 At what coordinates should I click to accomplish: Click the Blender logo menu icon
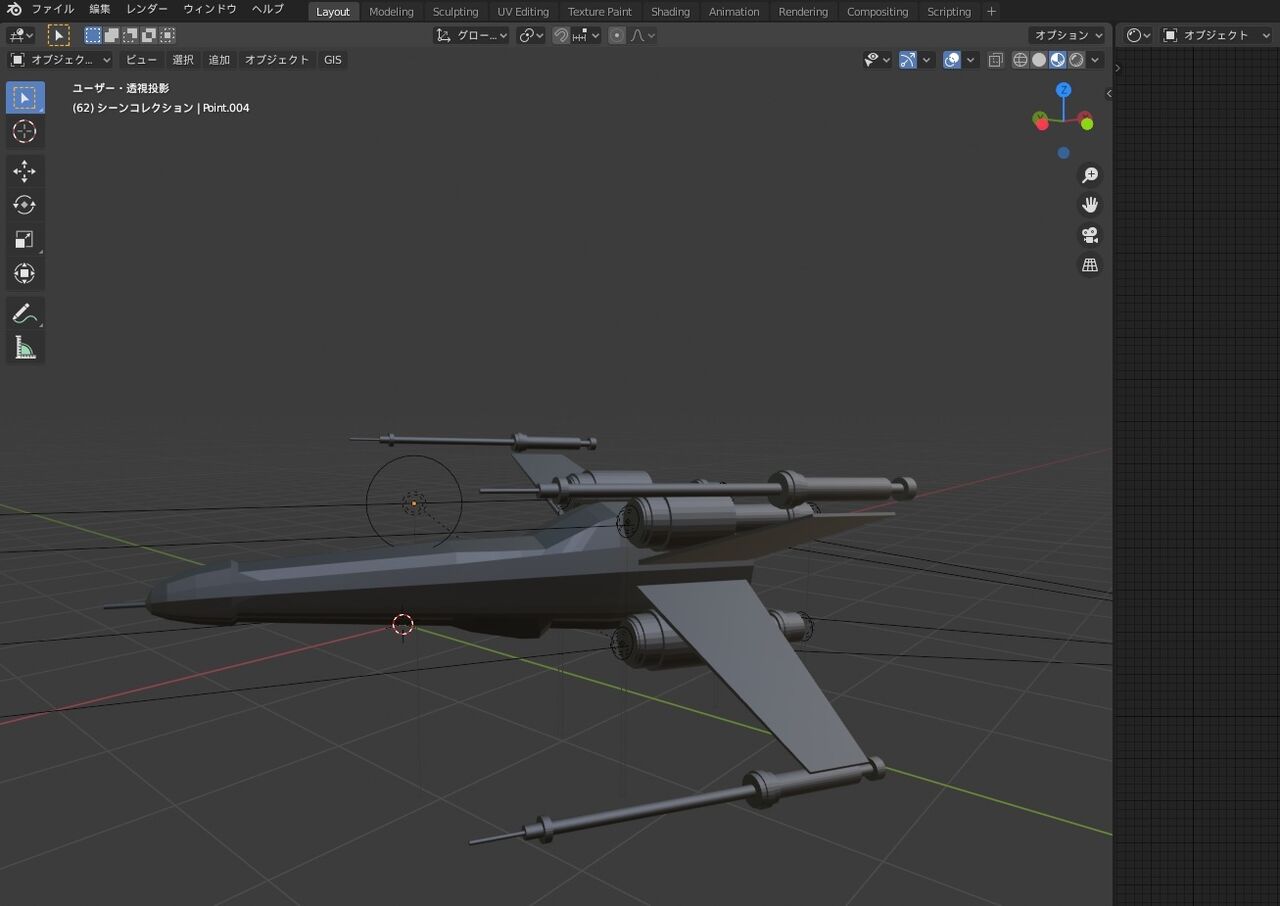point(14,10)
